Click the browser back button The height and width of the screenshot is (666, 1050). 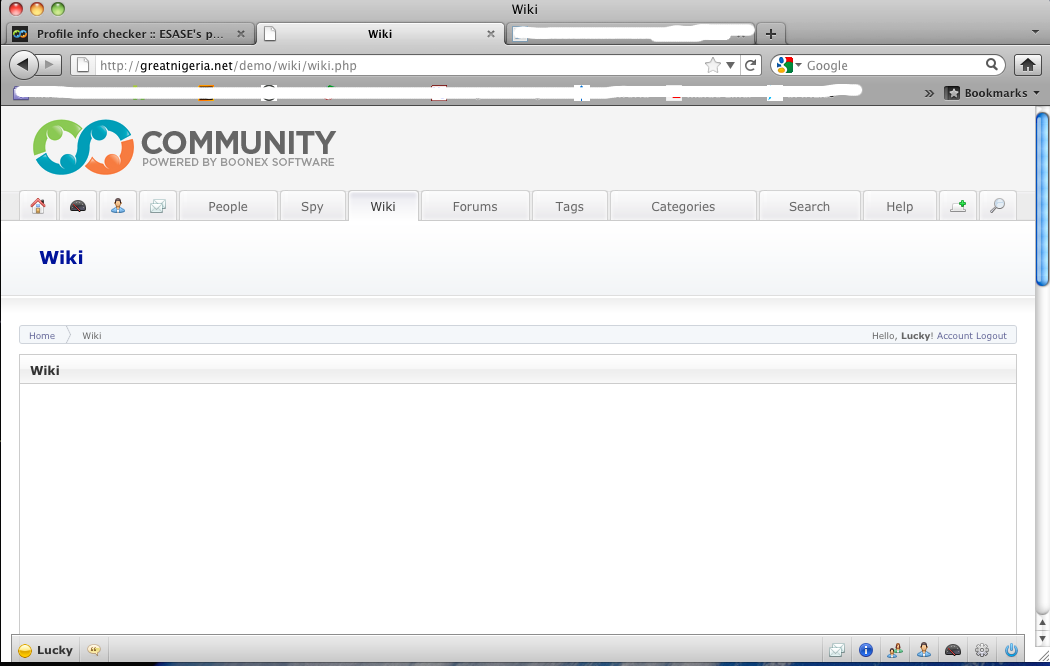pyautogui.click(x=23, y=65)
